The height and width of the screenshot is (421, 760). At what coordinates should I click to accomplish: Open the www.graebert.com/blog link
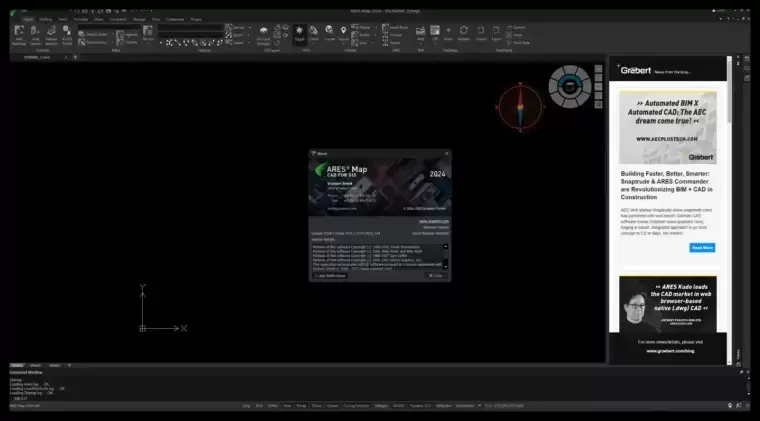(x=670, y=351)
